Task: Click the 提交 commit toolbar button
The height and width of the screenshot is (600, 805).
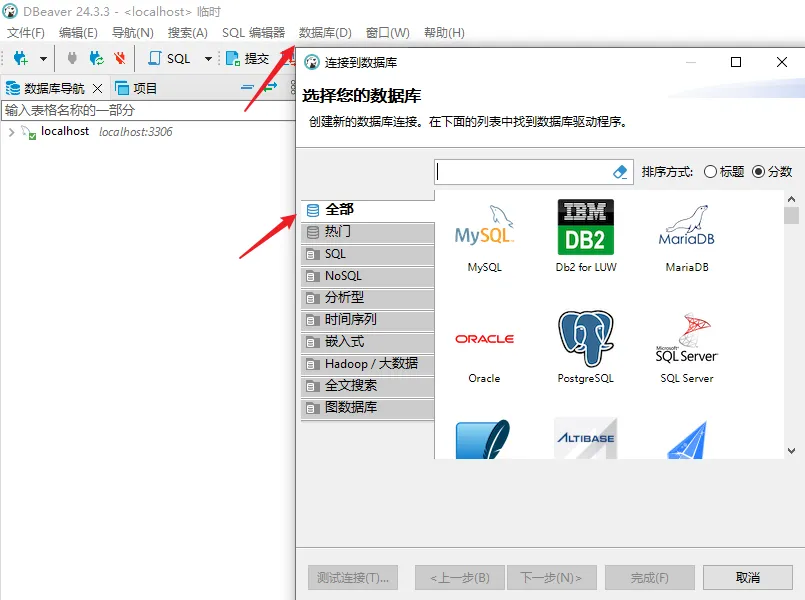Action: (248, 59)
